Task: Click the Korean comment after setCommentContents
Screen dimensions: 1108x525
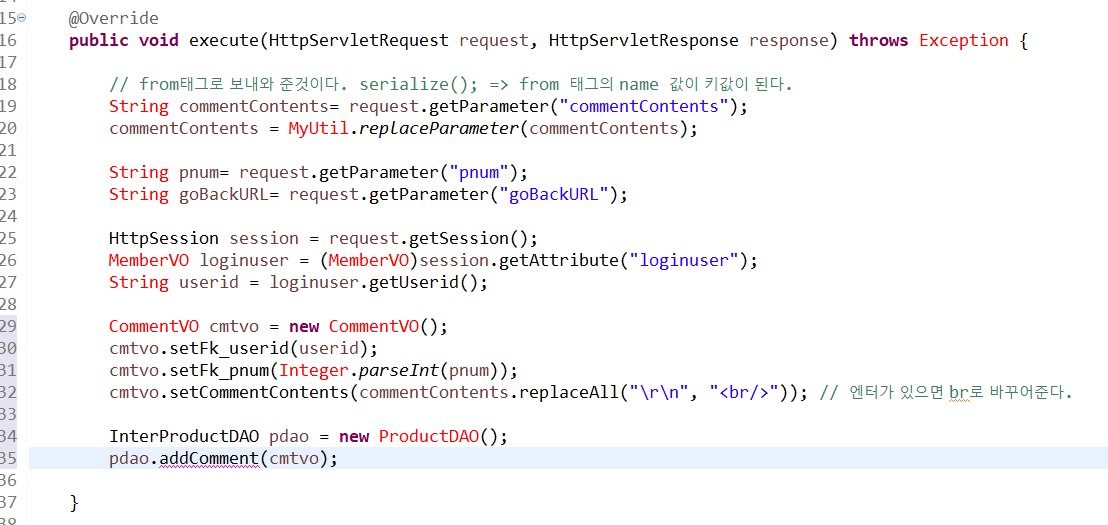Action: [945, 393]
